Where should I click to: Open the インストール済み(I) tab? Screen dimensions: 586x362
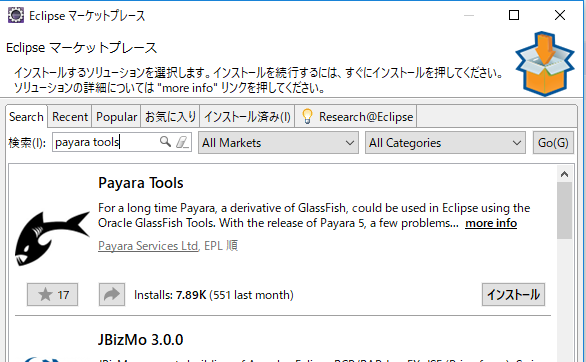coord(247,117)
